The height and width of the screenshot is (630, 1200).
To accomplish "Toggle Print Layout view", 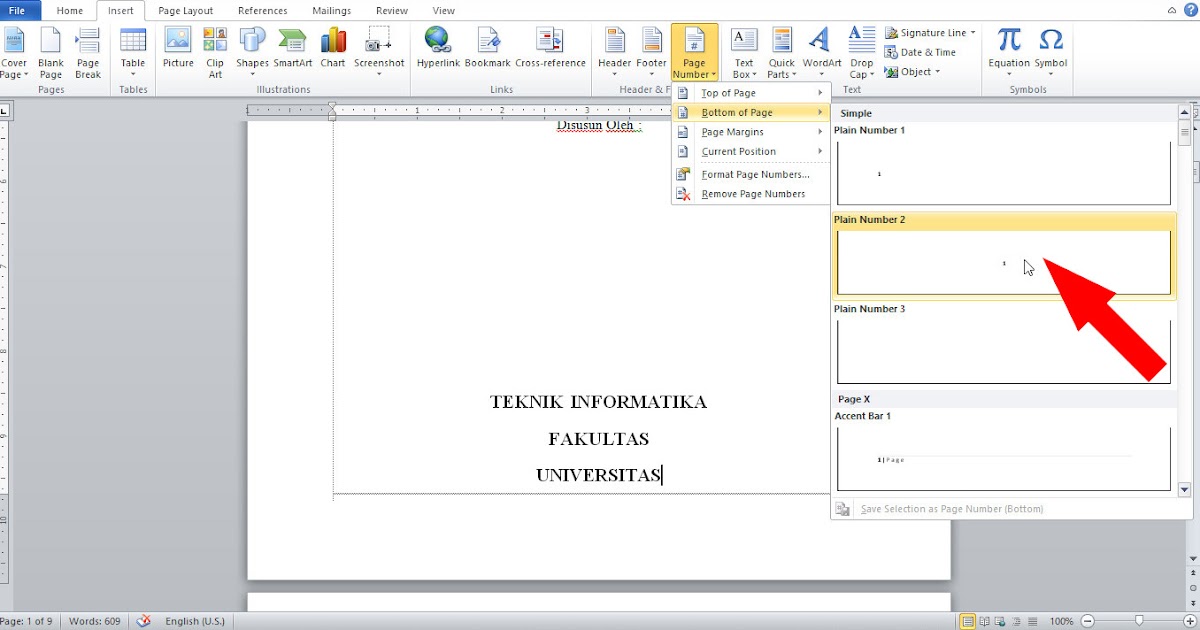I will (967, 620).
